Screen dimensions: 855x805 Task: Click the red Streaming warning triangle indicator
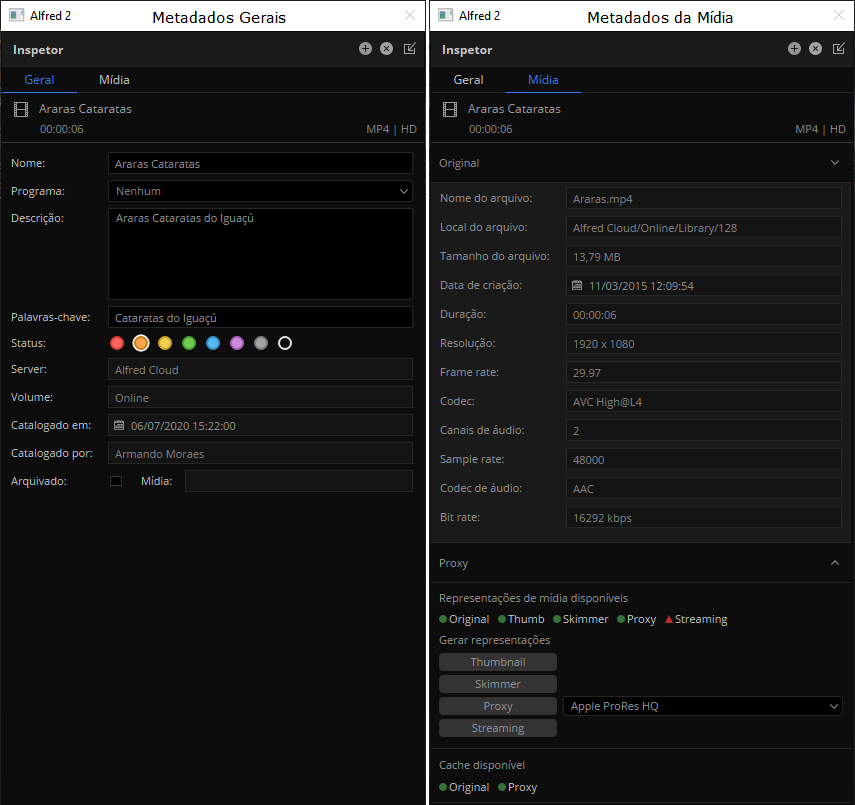[669, 619]
